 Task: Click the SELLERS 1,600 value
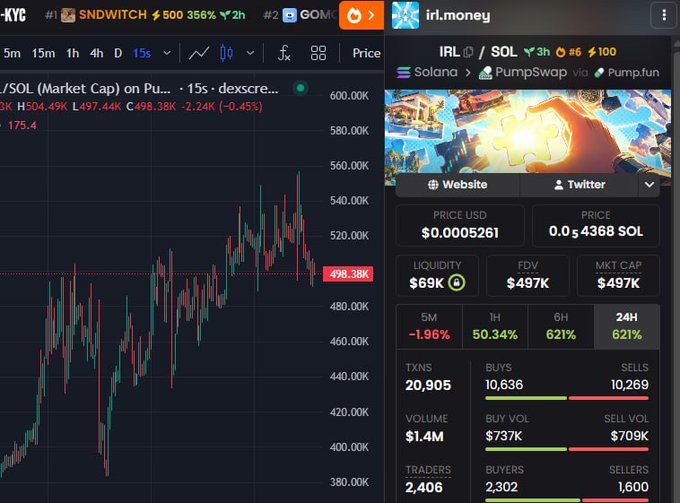coord(633,487)
